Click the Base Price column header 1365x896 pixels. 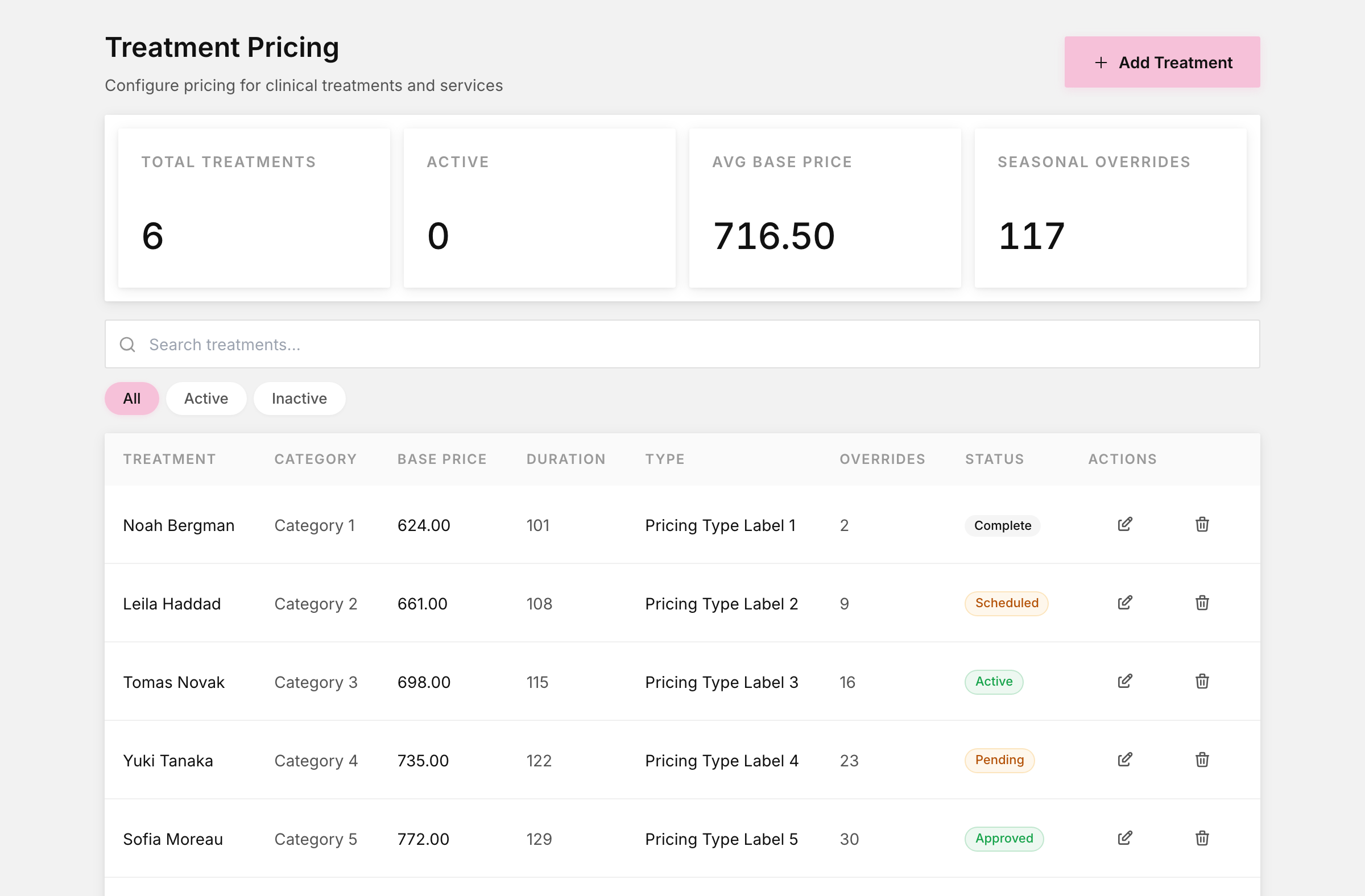pos(441,459)
